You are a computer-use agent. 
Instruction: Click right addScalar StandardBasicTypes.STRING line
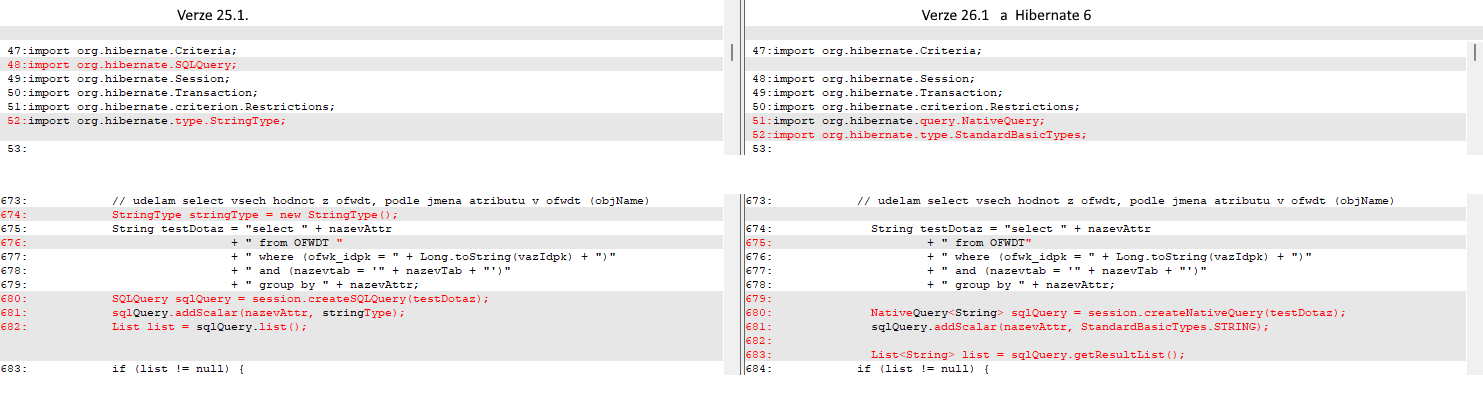(1069, 327)
